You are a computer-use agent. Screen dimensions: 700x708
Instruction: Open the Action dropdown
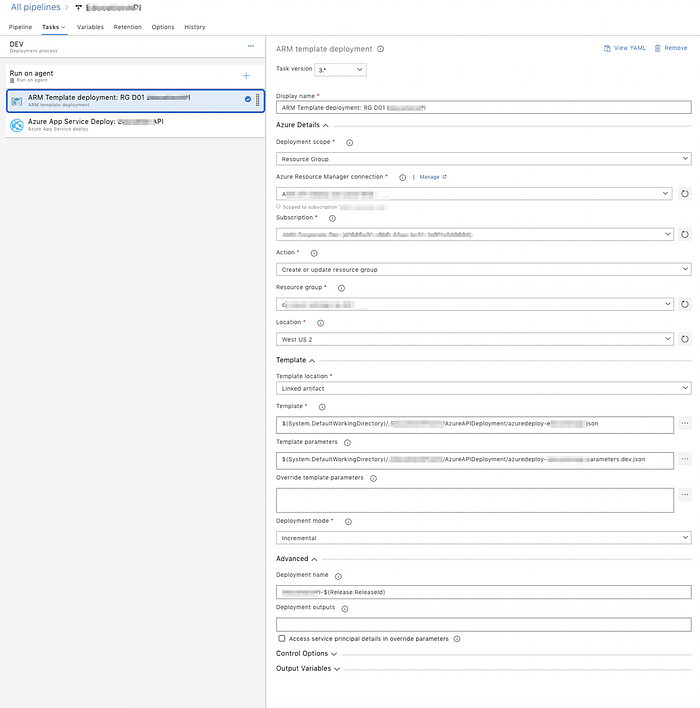pos(483,270)
